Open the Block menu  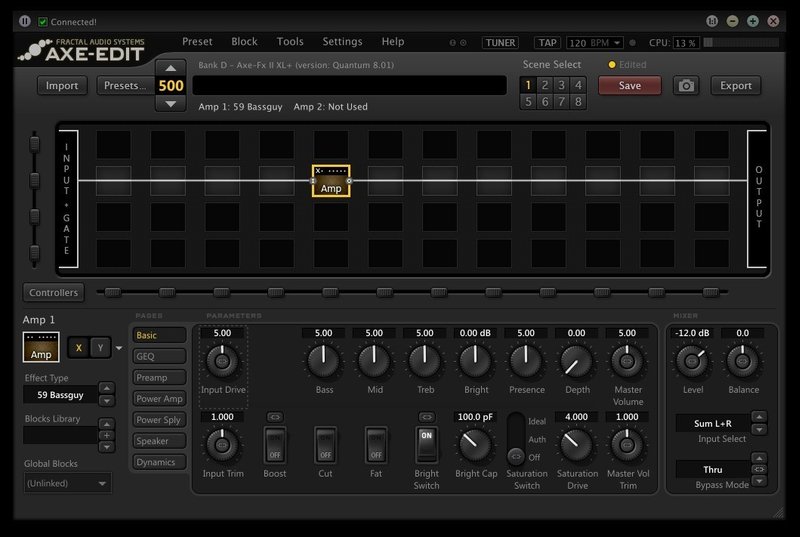pyautogui.click(x=244, y=42)
